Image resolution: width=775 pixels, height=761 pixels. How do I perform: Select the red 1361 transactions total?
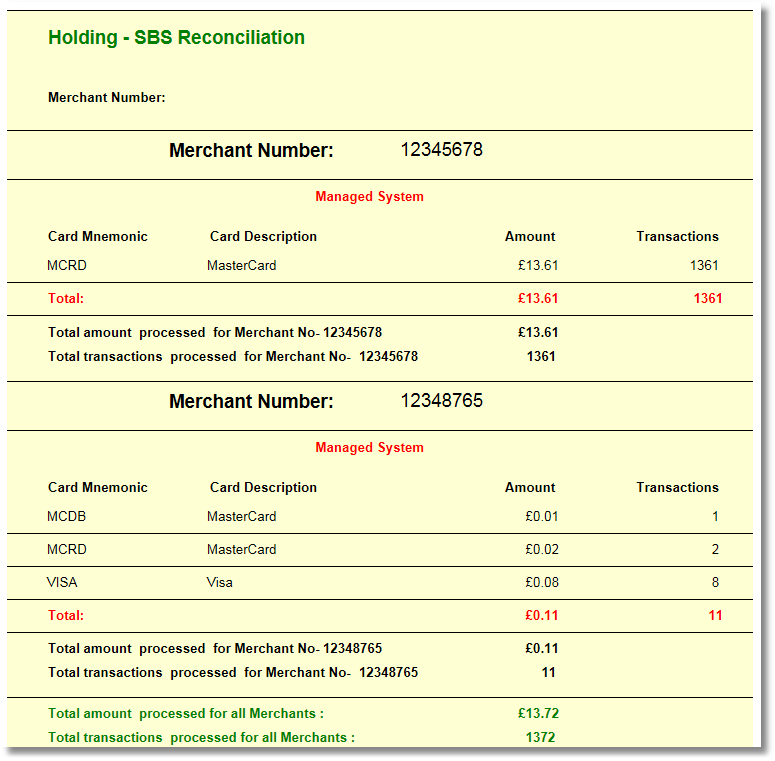(707, 298)
